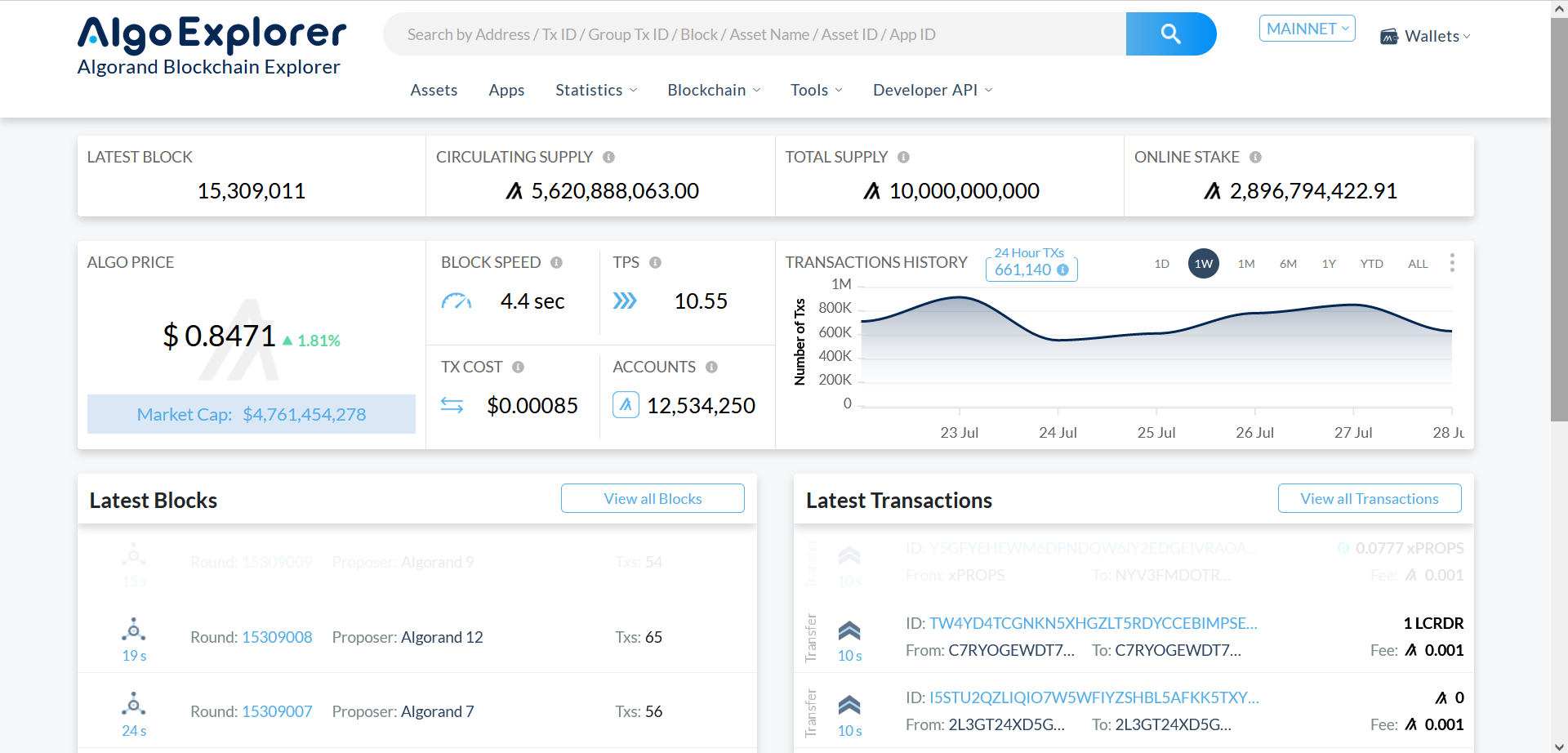Select the ALL chart range
The width and height of the screenshot is (1568, 753).
click(x=1418, y=264)
